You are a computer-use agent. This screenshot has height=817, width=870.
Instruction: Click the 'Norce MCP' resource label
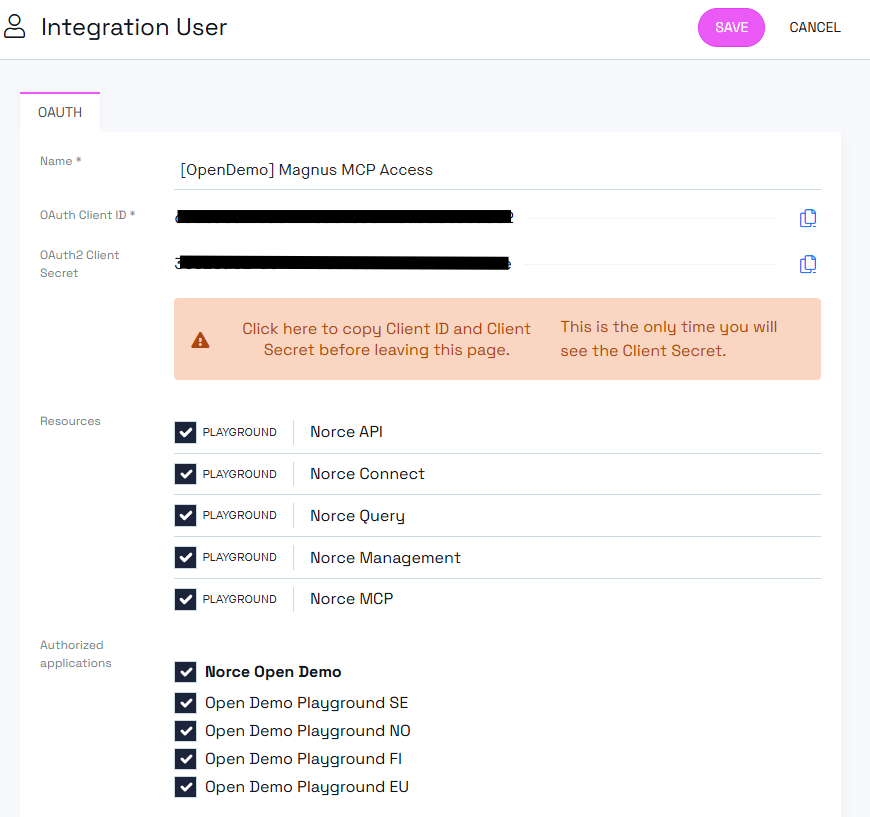coord(351,599)
